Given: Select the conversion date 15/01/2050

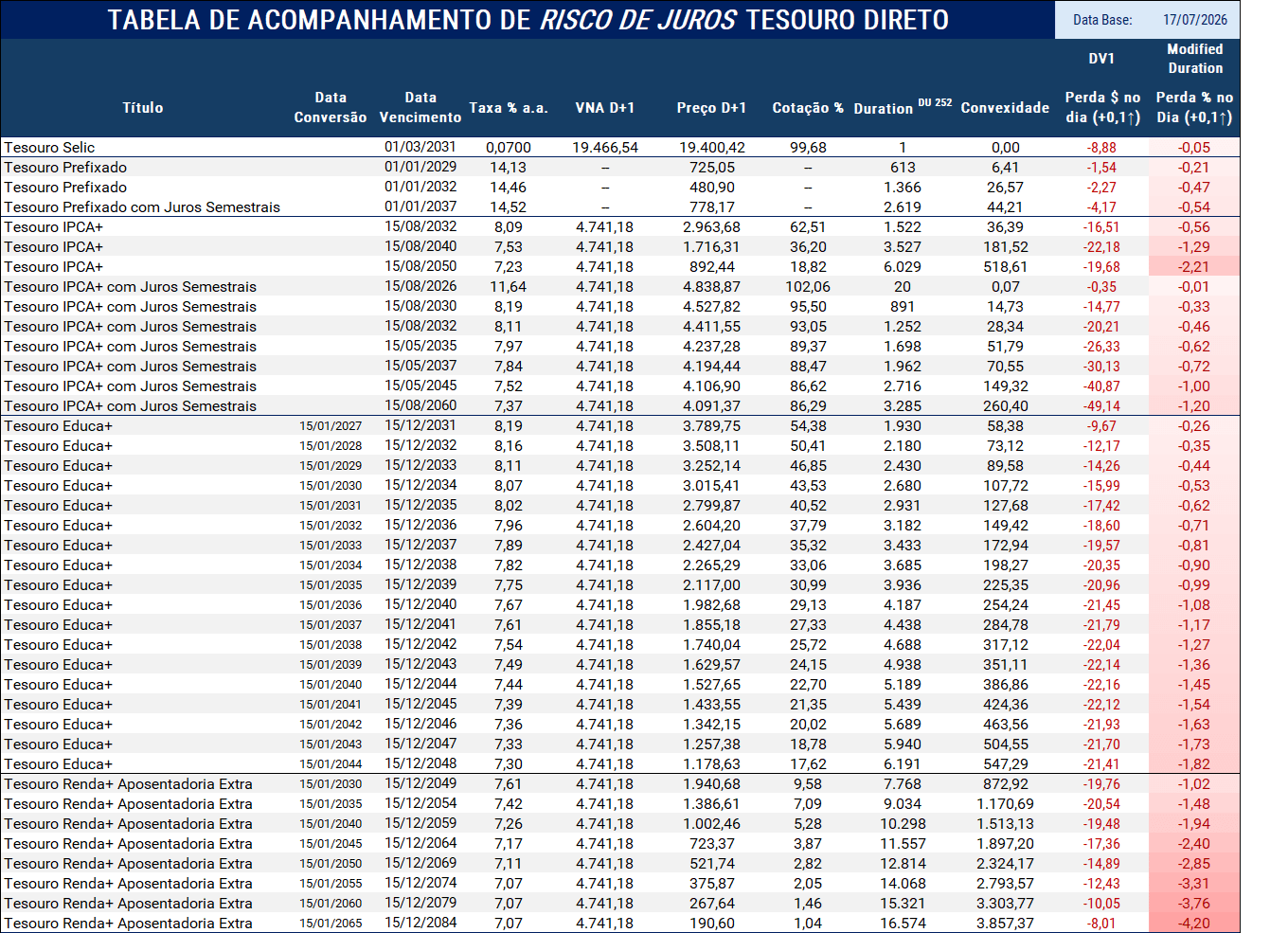Looking at the screenshot, I should pos(331,864).
